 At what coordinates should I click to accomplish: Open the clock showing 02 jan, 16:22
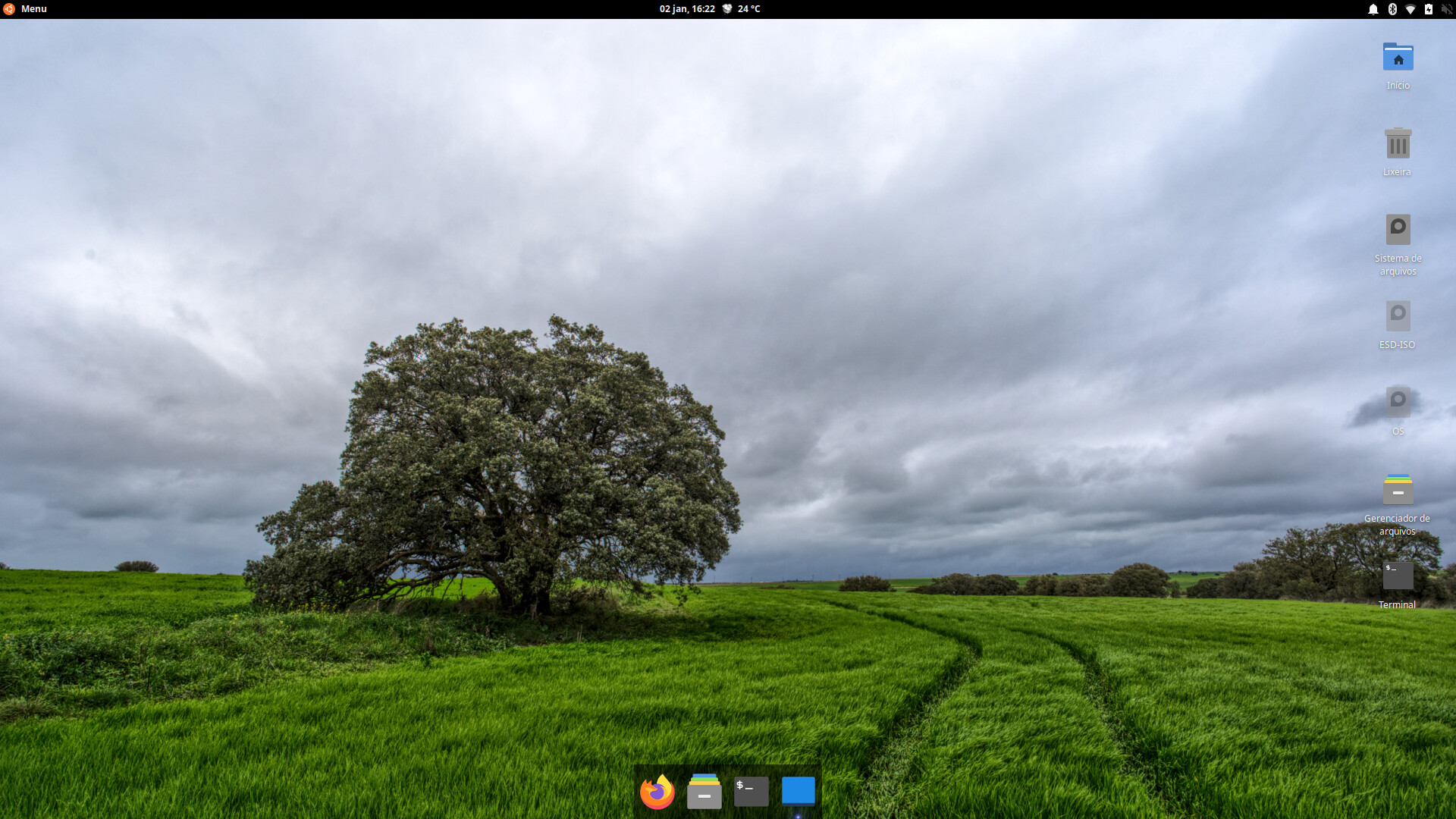(686, 9)
